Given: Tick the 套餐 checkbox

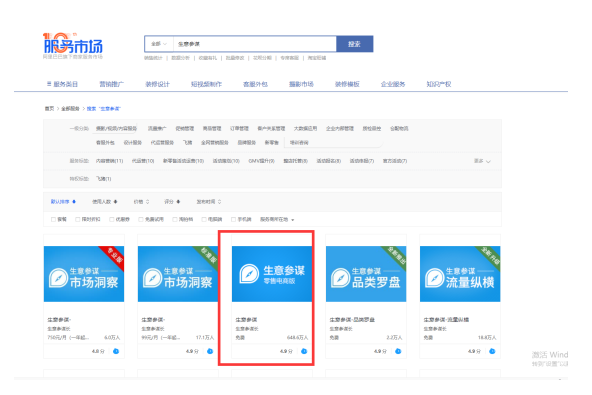Looking at the screenshot, I should click(x=53, y=219).
